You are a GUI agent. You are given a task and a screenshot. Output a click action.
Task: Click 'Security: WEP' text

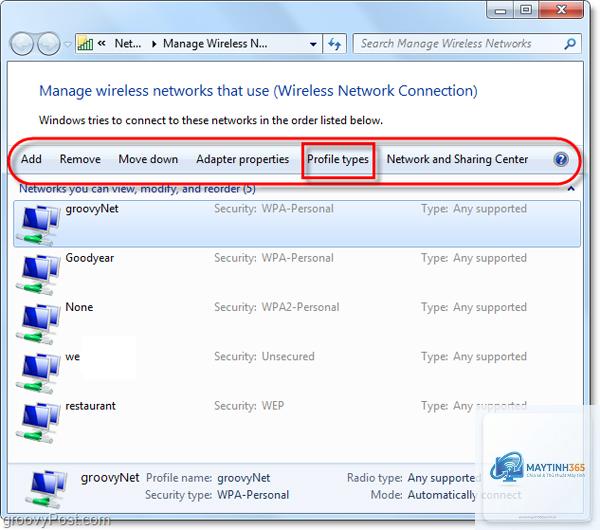point(249,406)
